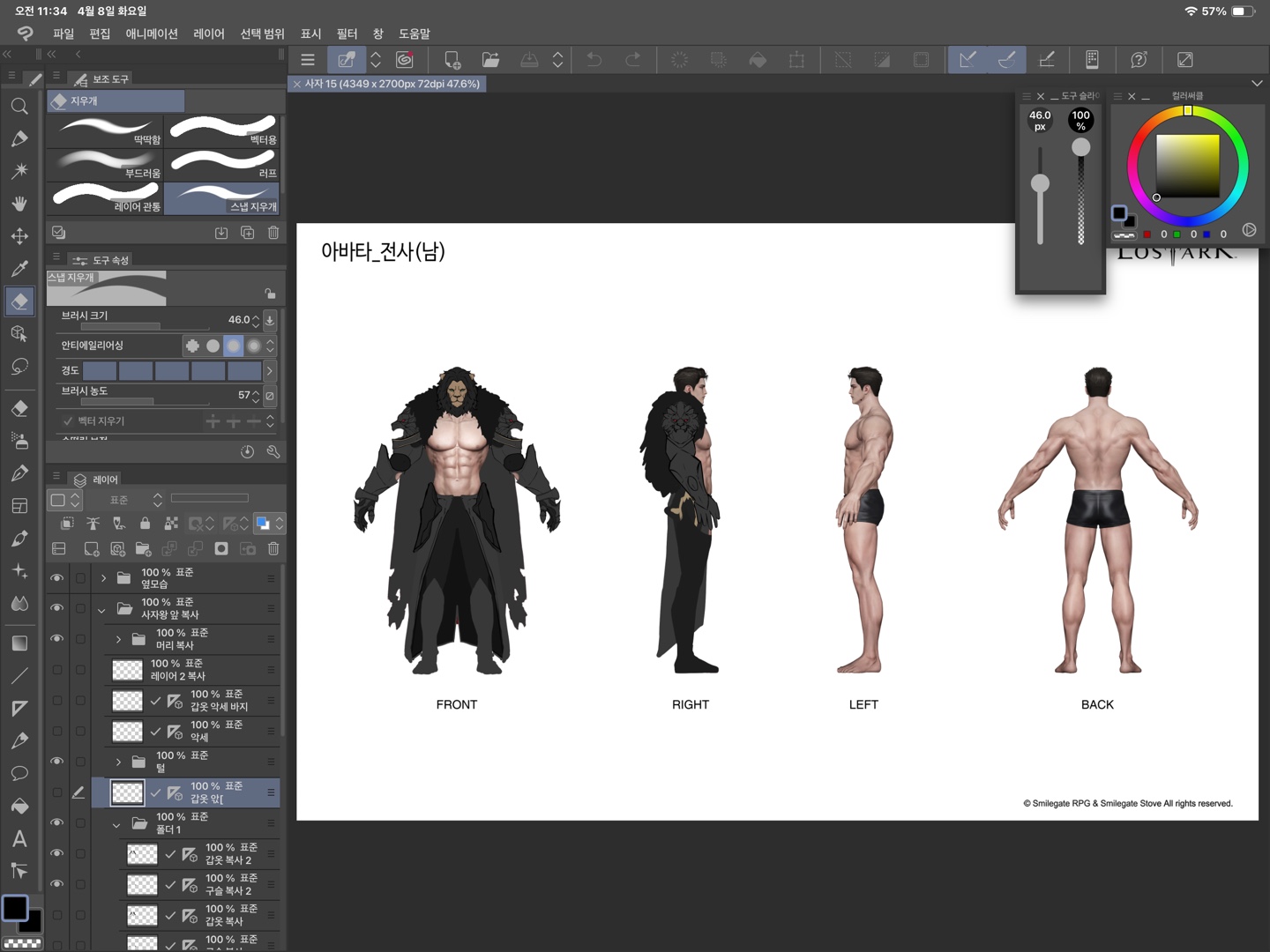Screen dimensions: 1270x952
Task: Toggle visibility of 폴더 1 folder
Action: [x=56, y=822]
